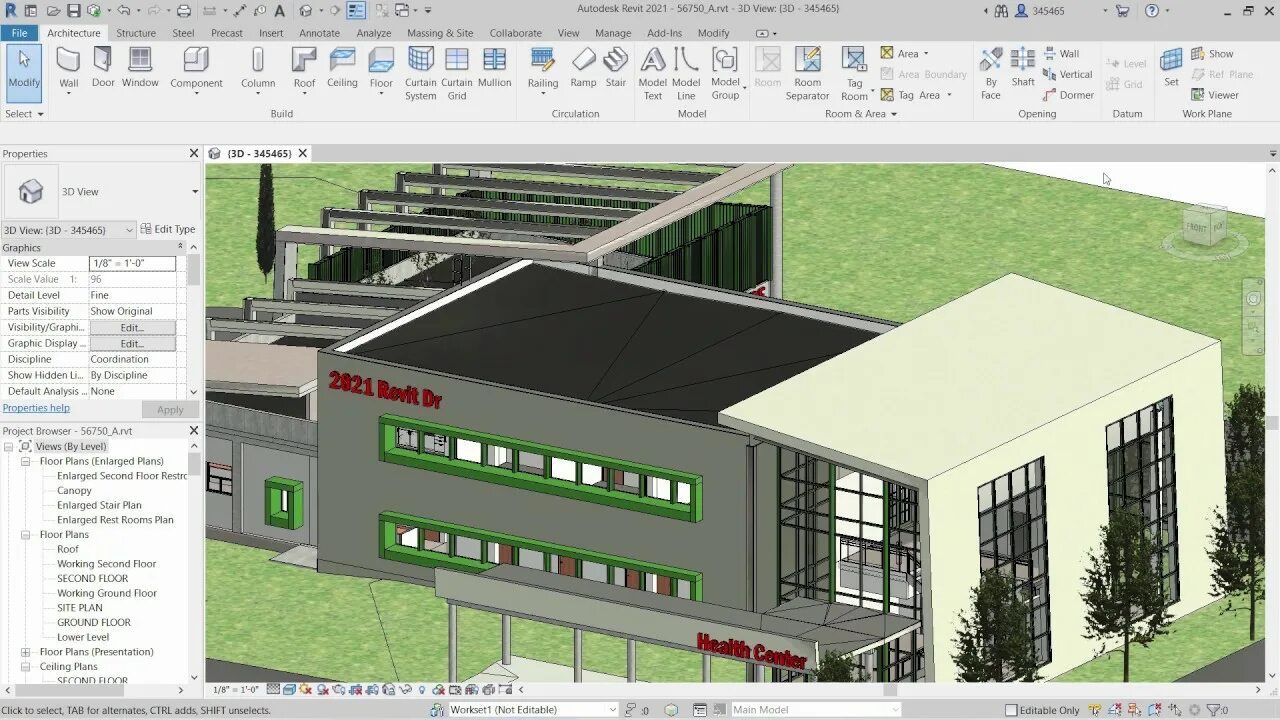
Task: Select the Ramp tool
Action: click(x=583, y=69)
